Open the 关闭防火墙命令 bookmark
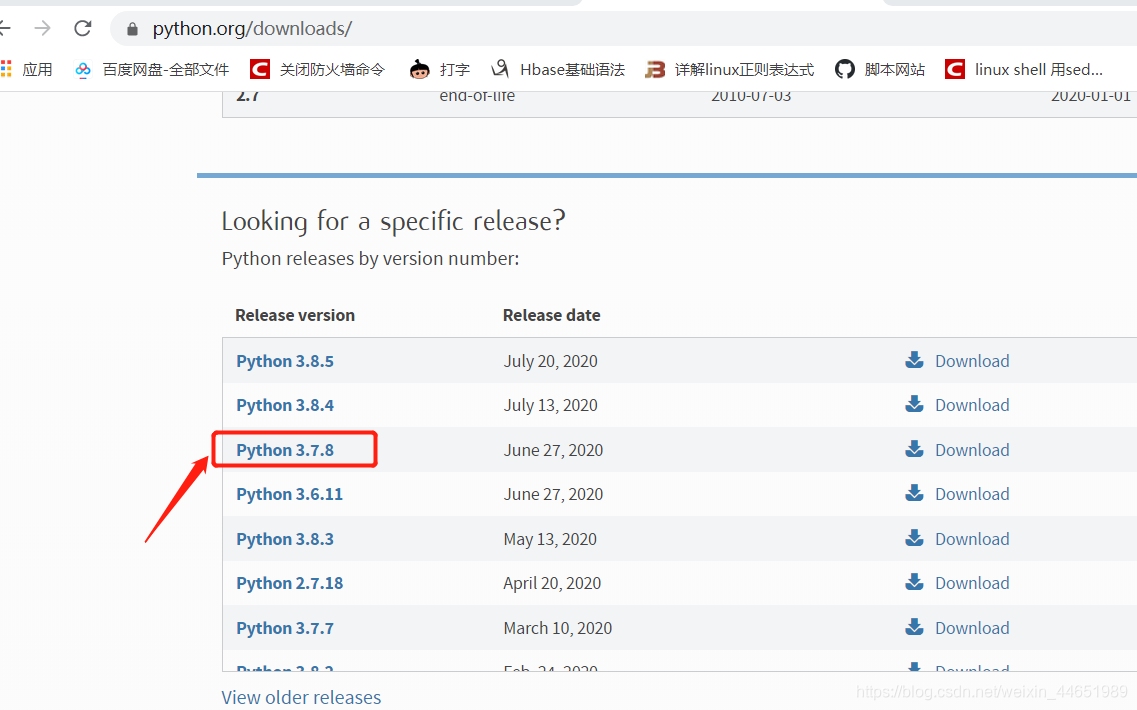The image size is (1137, 710). tap(317, 70)
